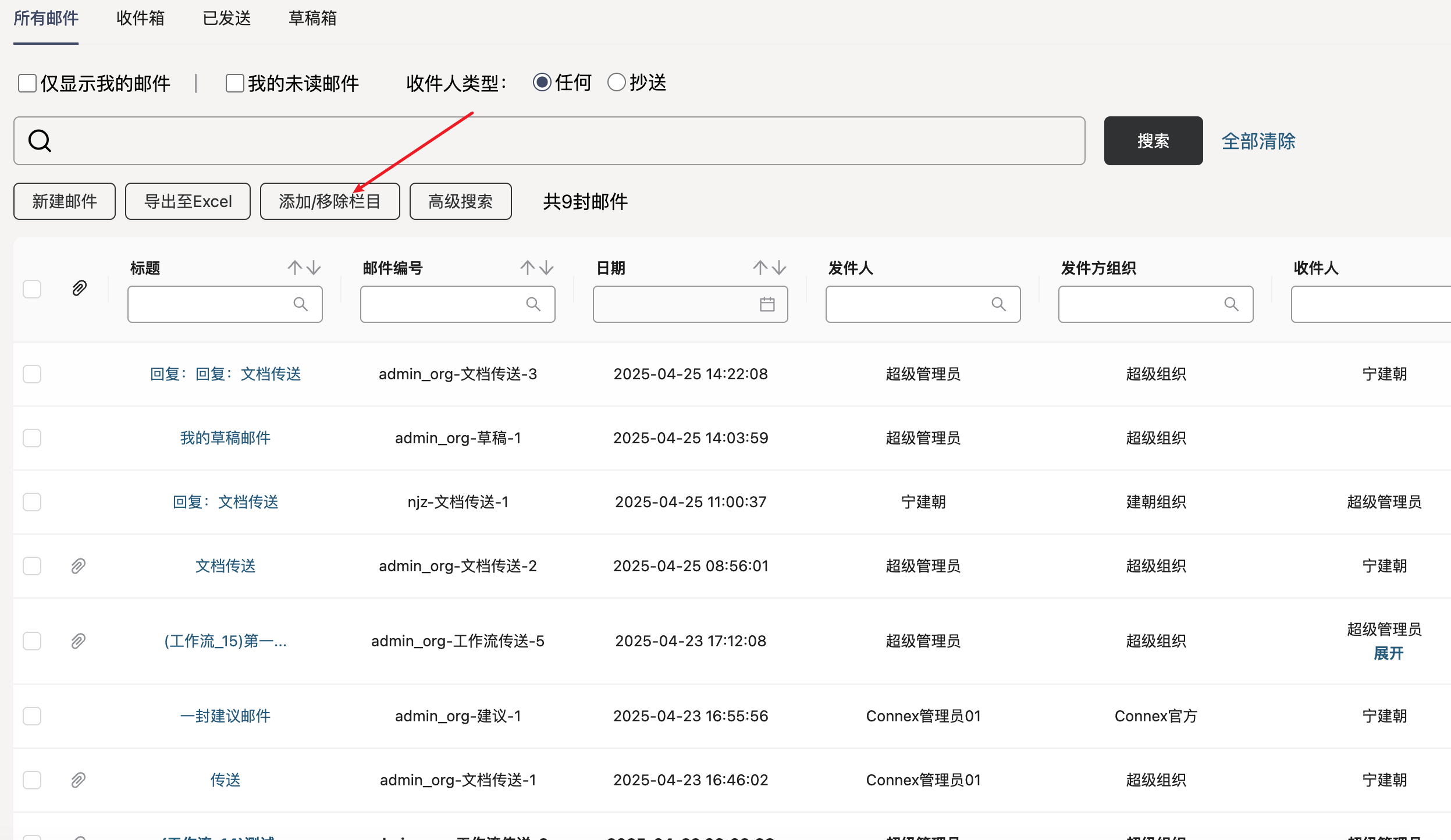Click search icon in 发件人 filter box

click(998, 304)
